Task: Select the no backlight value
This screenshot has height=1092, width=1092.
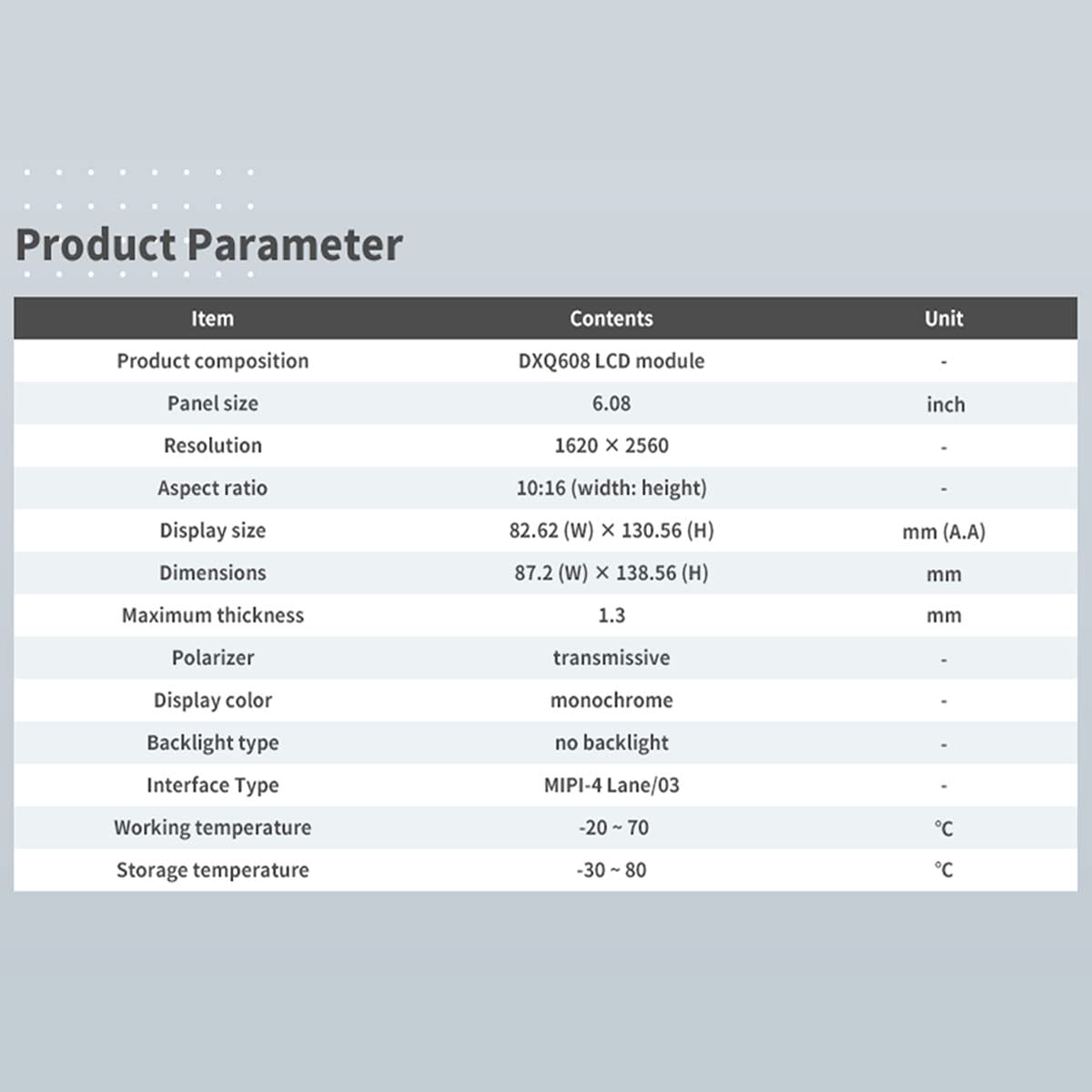Action: 612,743
